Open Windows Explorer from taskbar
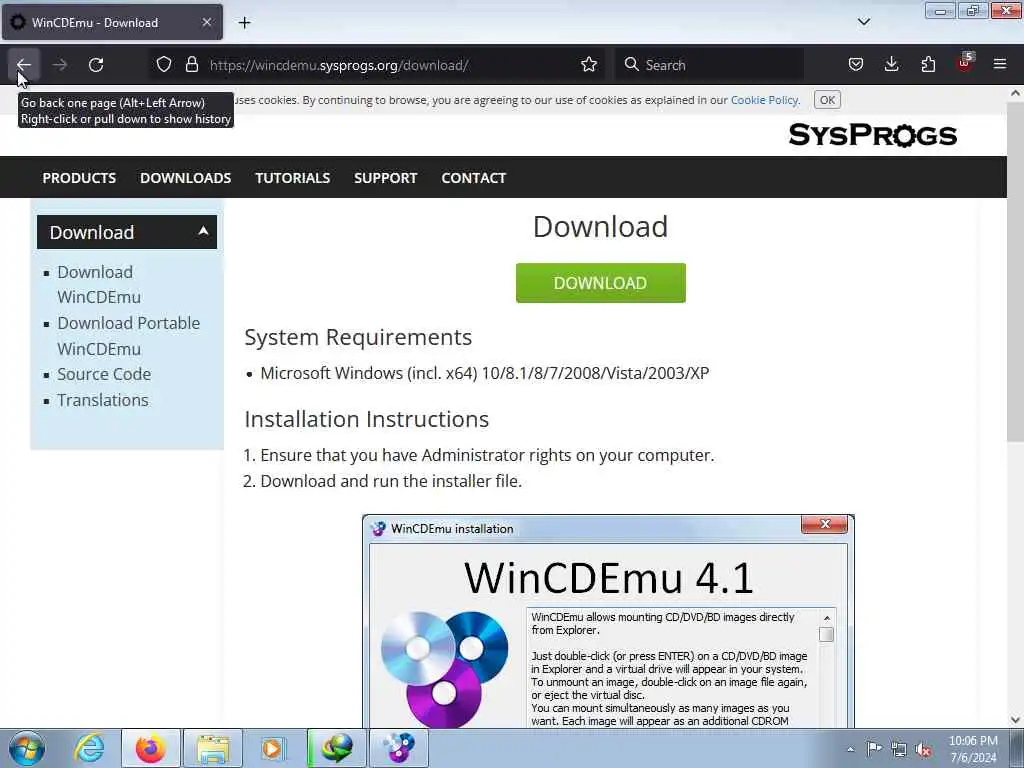 coord(212,748)
